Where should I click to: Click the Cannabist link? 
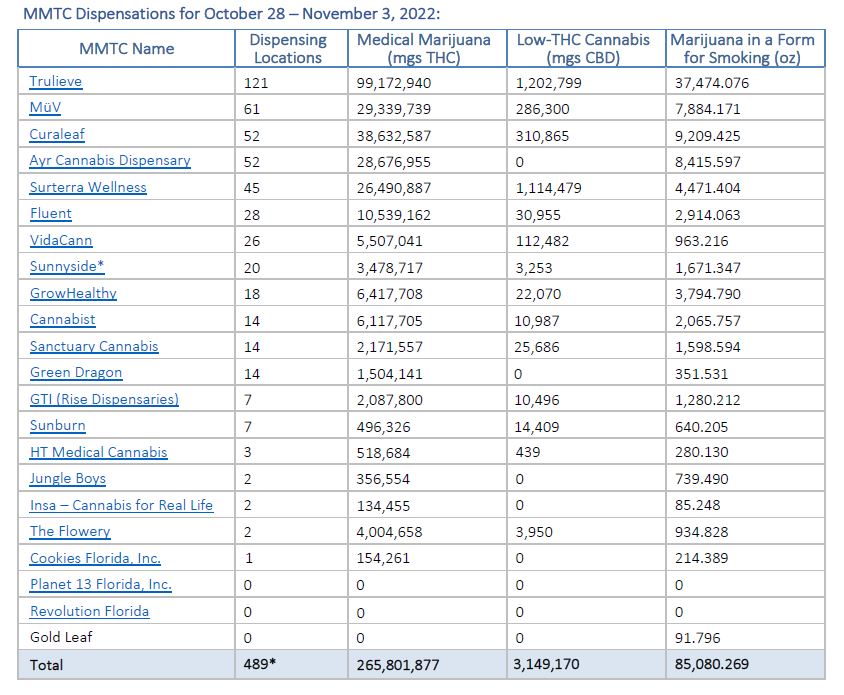tap(63, 320)
